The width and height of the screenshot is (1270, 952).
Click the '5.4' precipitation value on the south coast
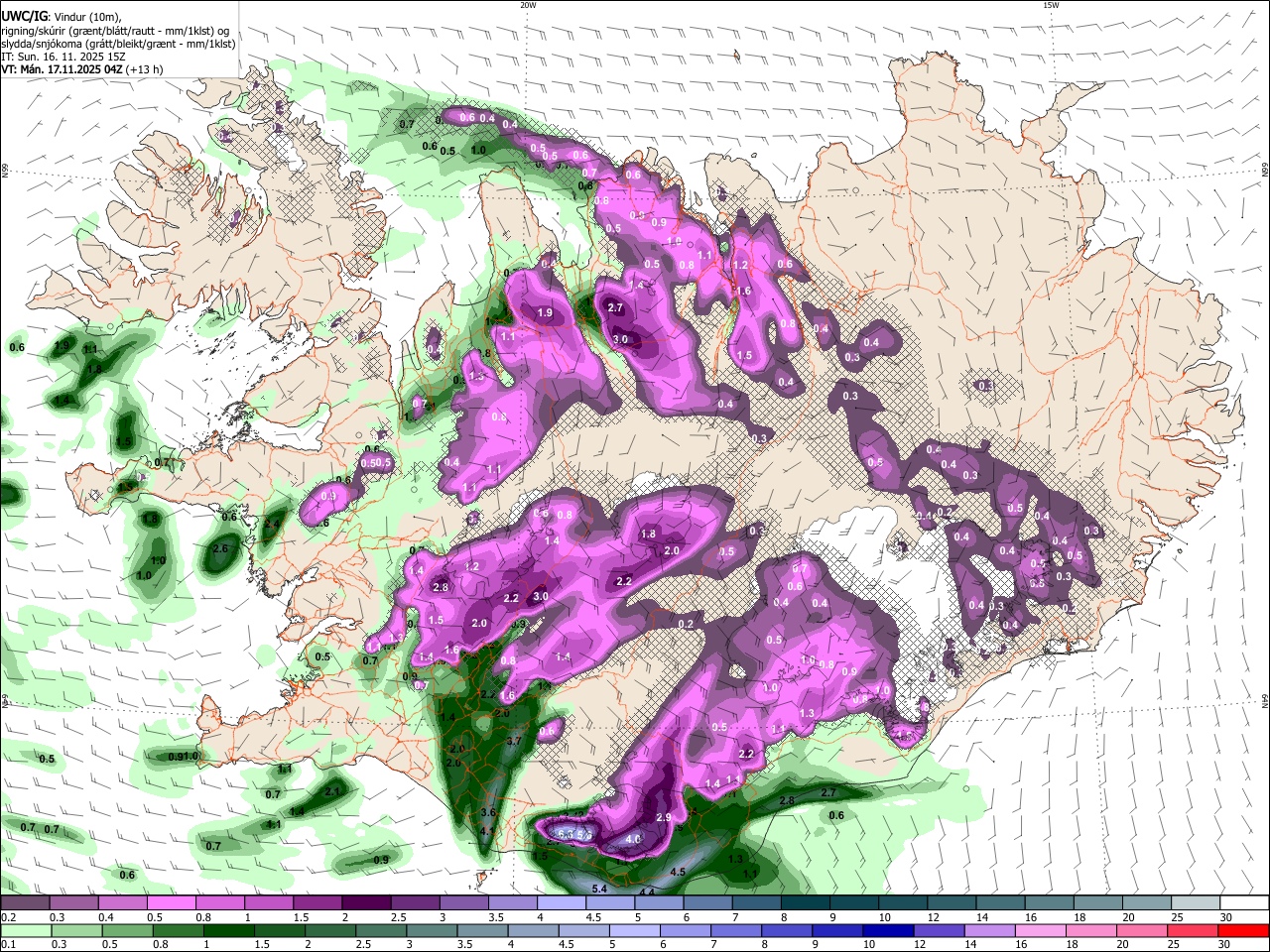coord(598,890)
